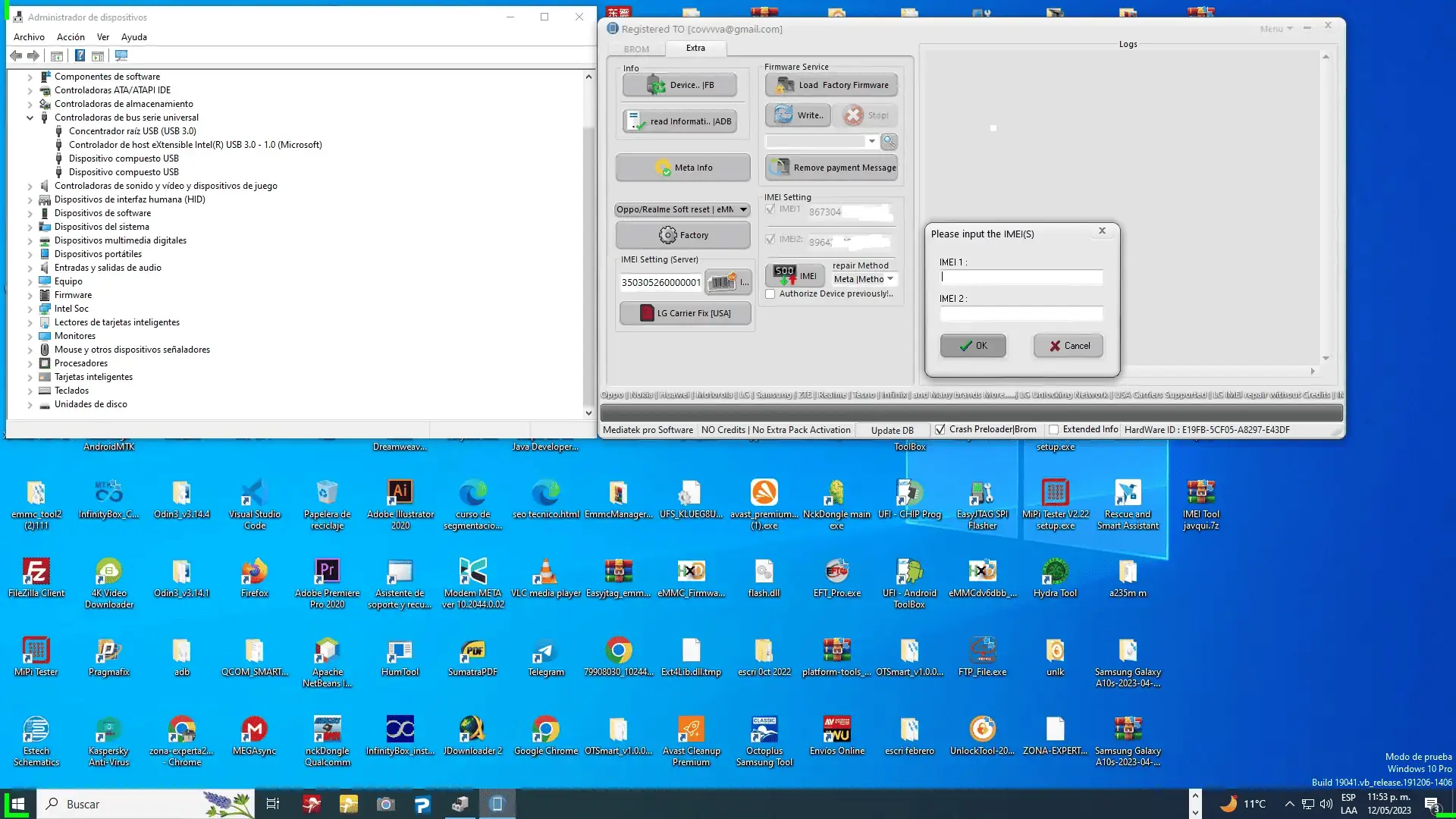Toggle Crash Preloader|Brom checkbox
Screen dimensions: 1456x819
[940, 430]
